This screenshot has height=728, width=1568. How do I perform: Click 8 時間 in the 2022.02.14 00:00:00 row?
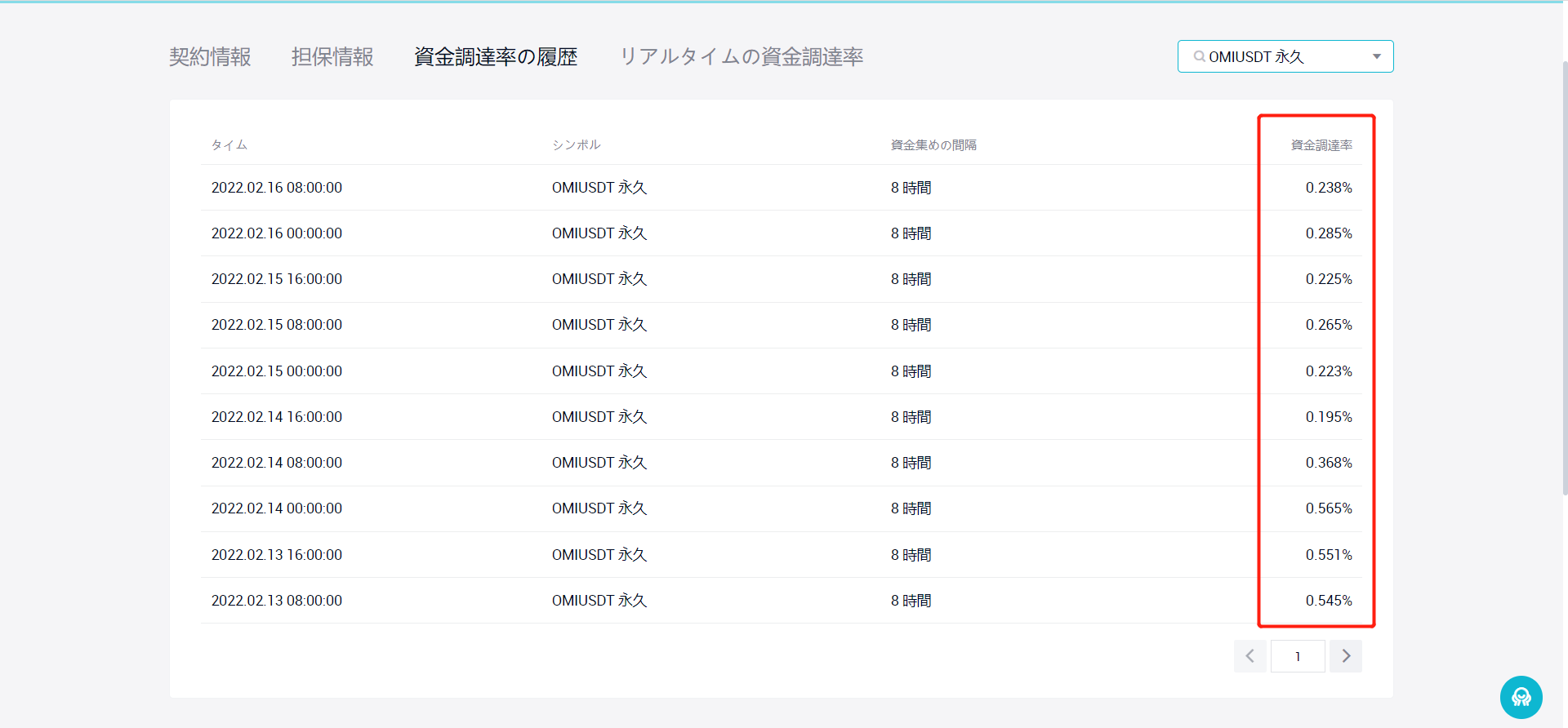[911, 508]
